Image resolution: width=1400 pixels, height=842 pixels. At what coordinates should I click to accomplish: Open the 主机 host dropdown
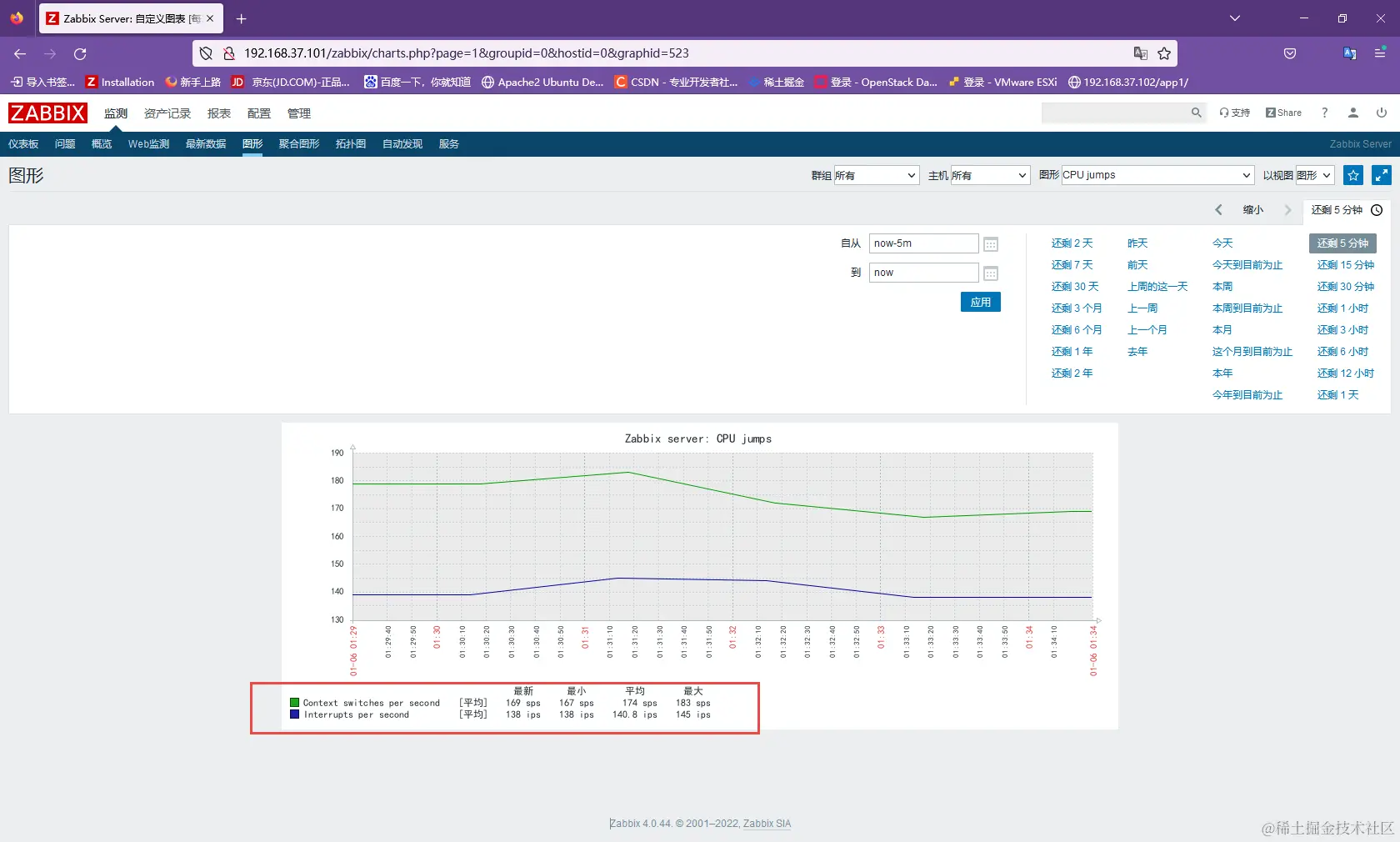tap(989, 175)
